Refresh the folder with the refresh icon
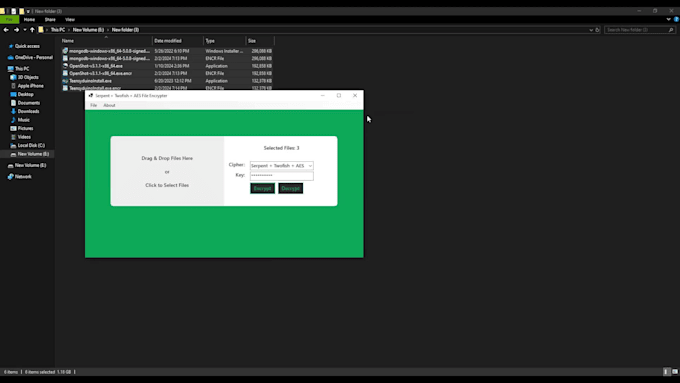The image size is (680, 383). click(x=597, y=30)
